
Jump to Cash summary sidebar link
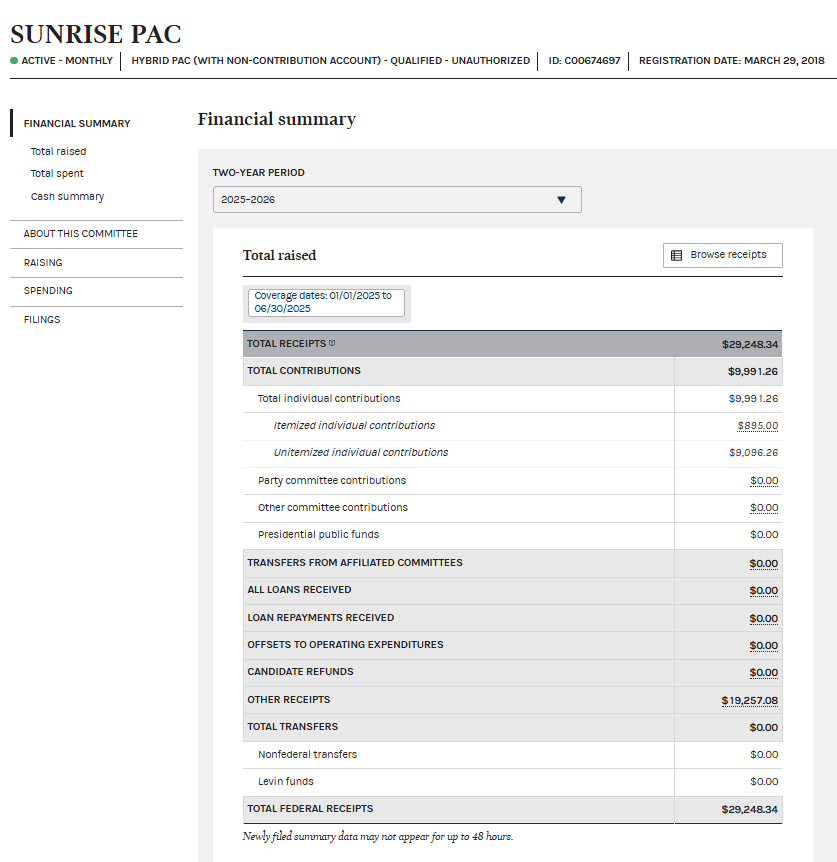(67, 196)
